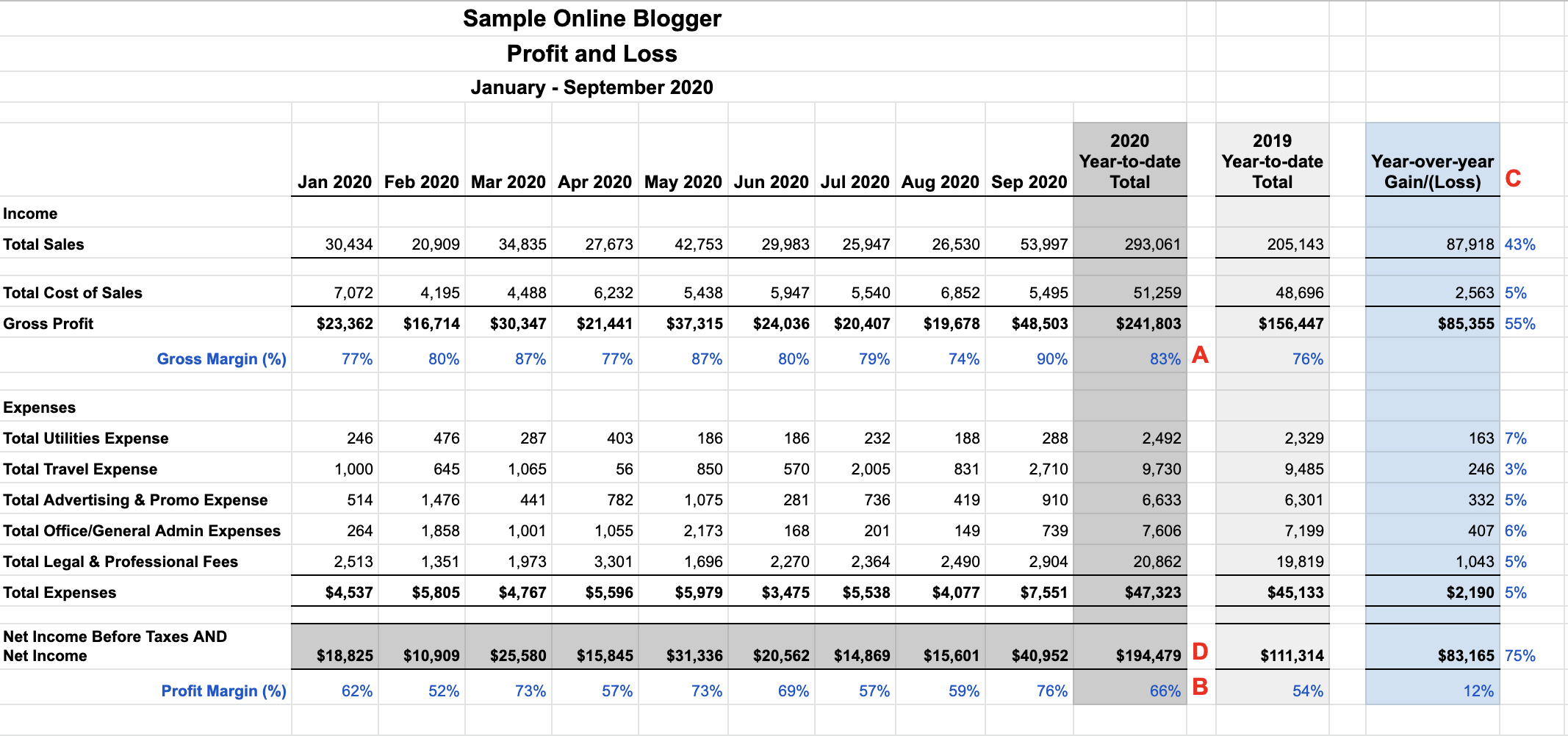The image size is (1568, 736).
Task: Click the 'Income' section label
Action: click(x=30, y=214)
